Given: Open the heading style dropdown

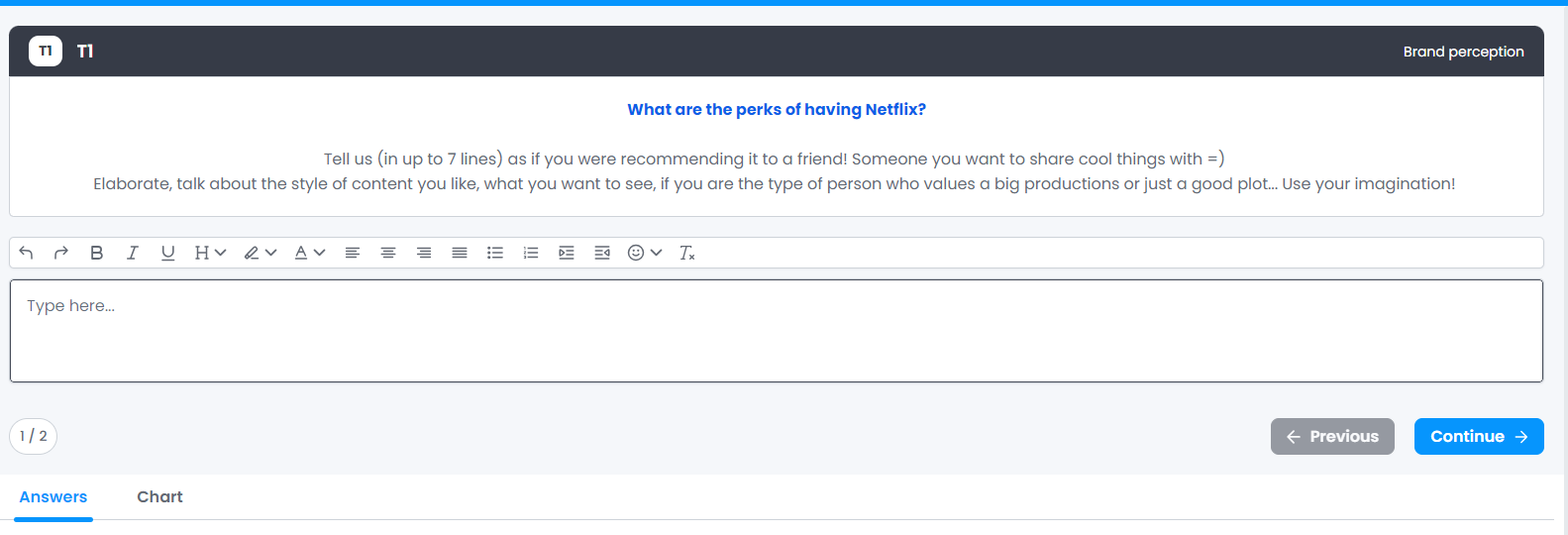Looking at the screenshot, I should 210,253.
